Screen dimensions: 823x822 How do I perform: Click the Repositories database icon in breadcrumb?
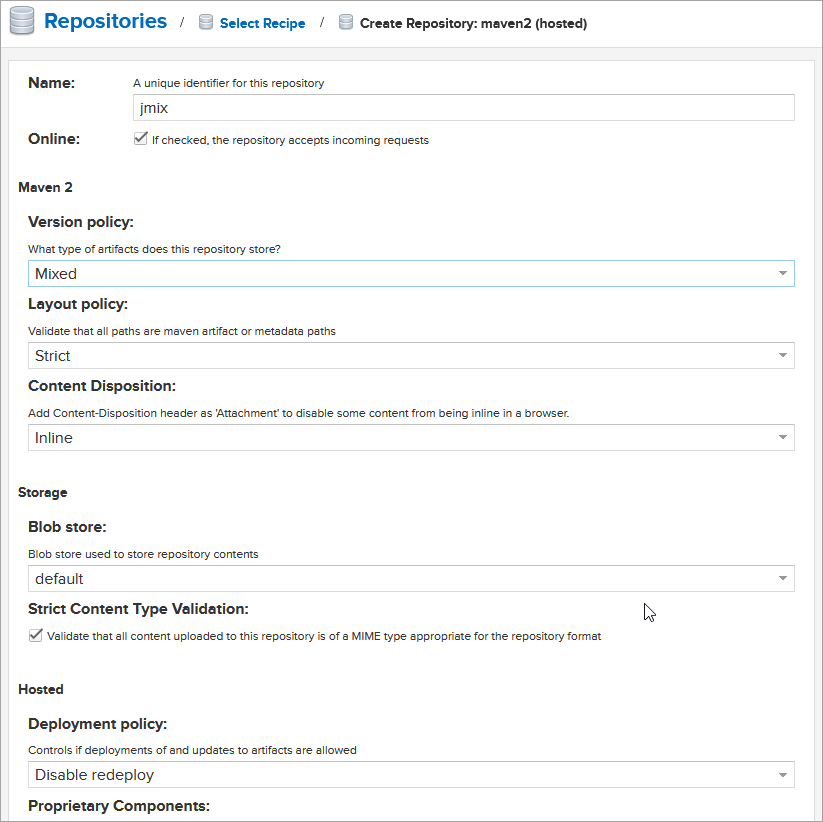[21, 20]
